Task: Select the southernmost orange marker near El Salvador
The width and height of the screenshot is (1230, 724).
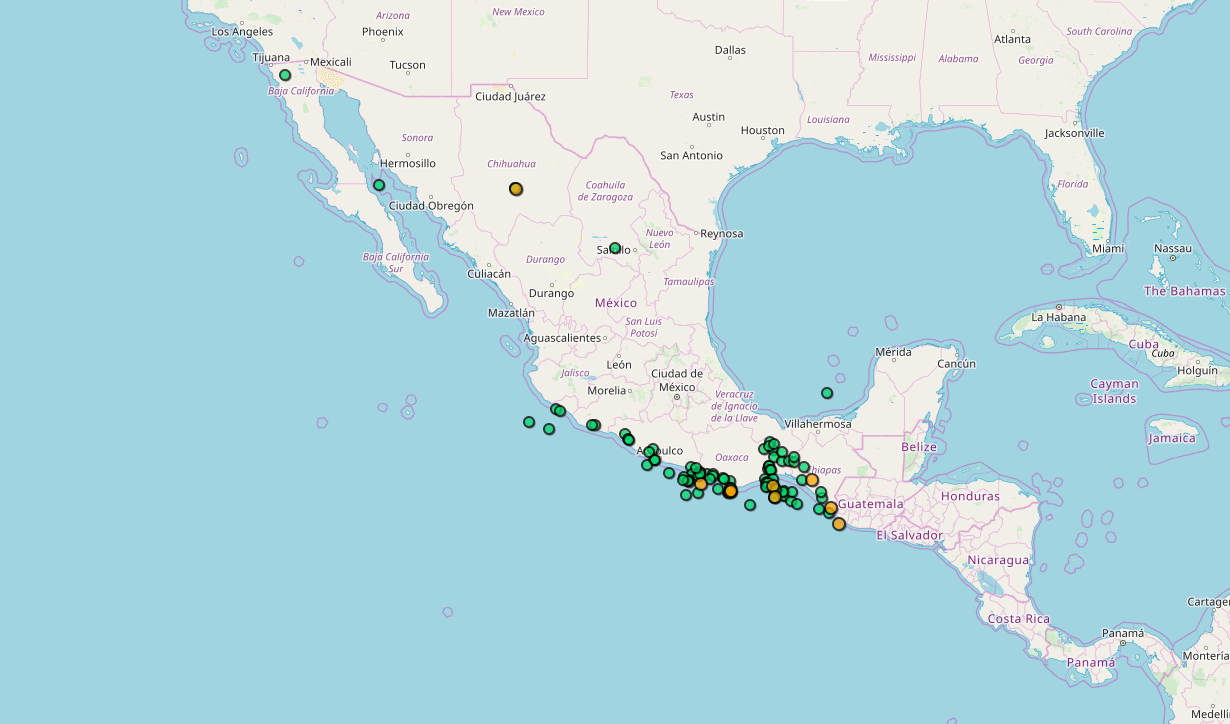Action: coord(839,524)
